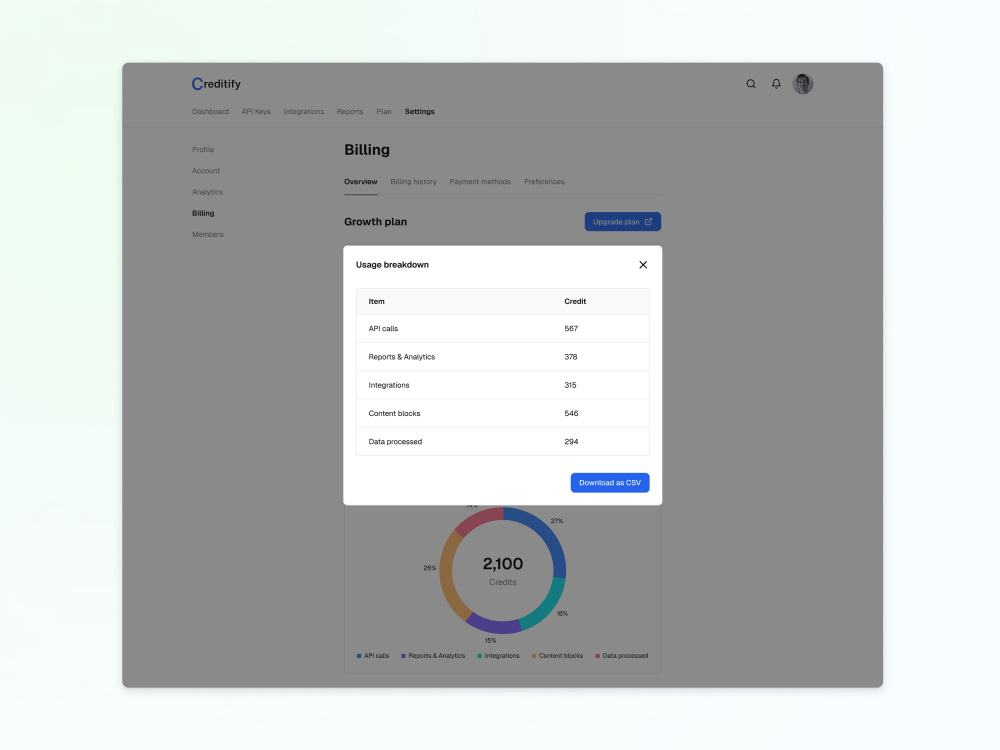Click the 378 credit value
The width and height of the screenshot is (1000, 750).
pyautogui.click(x=571, y=357)
